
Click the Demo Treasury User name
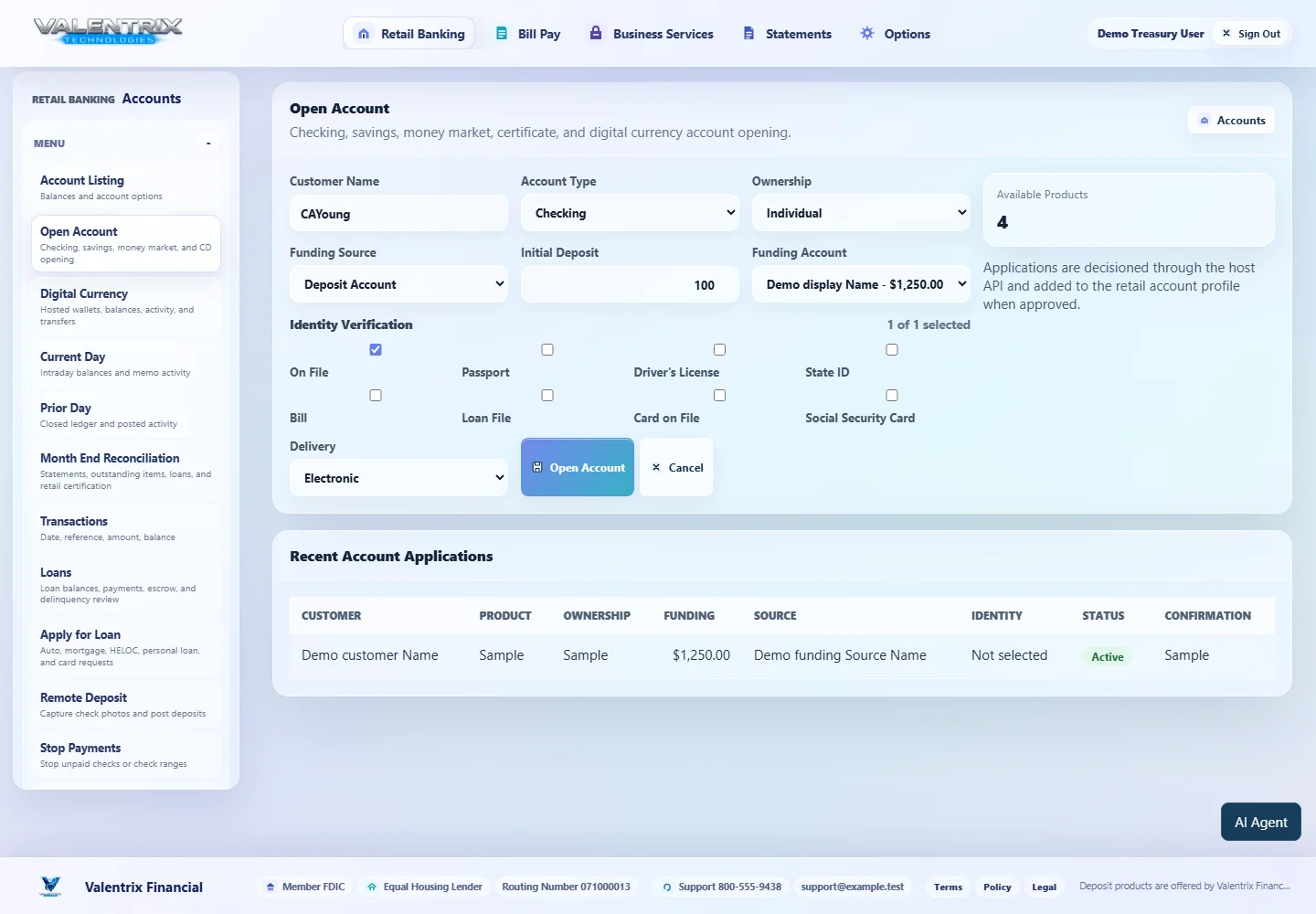[x=1151, y=34]
